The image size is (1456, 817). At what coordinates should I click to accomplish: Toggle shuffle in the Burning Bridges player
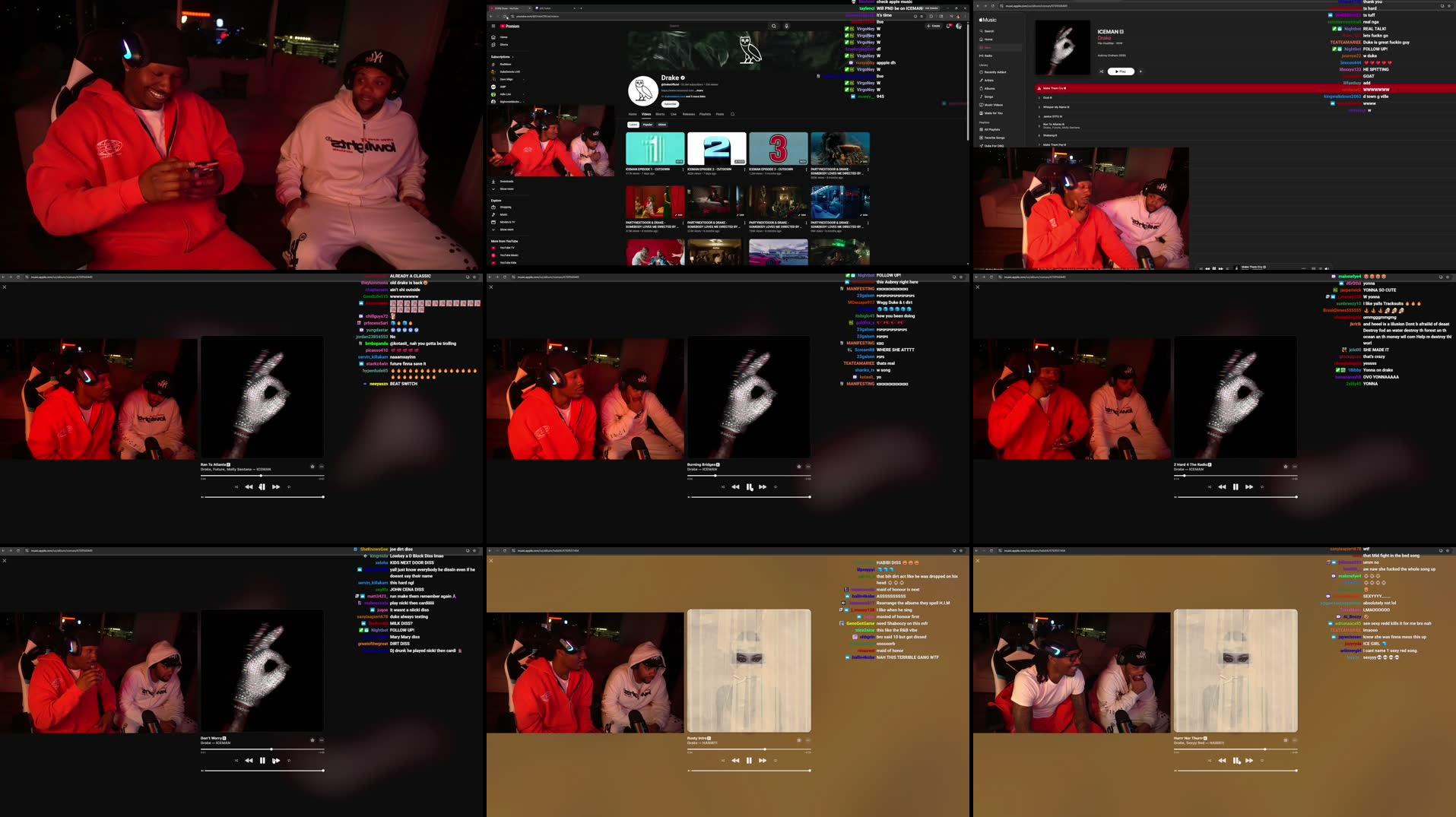pos(722,487)
